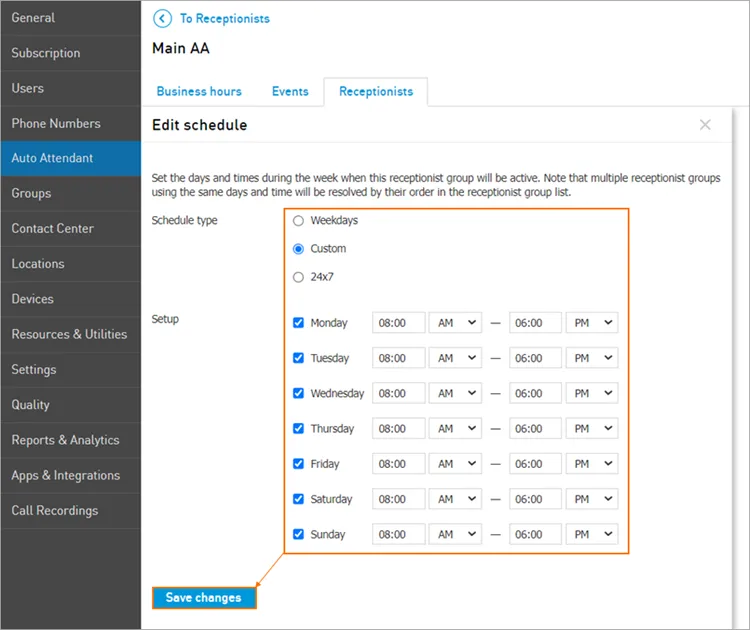Screen dimensions: 750x630
Task: Open Saturday end AM/PM dropdown
Action: pyautogui.click(x=592, y=499)
